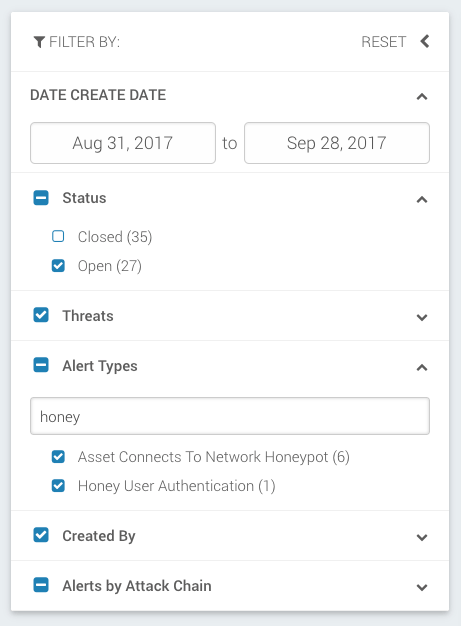Collapse the Date Create Date section

[x=422, y=97]
